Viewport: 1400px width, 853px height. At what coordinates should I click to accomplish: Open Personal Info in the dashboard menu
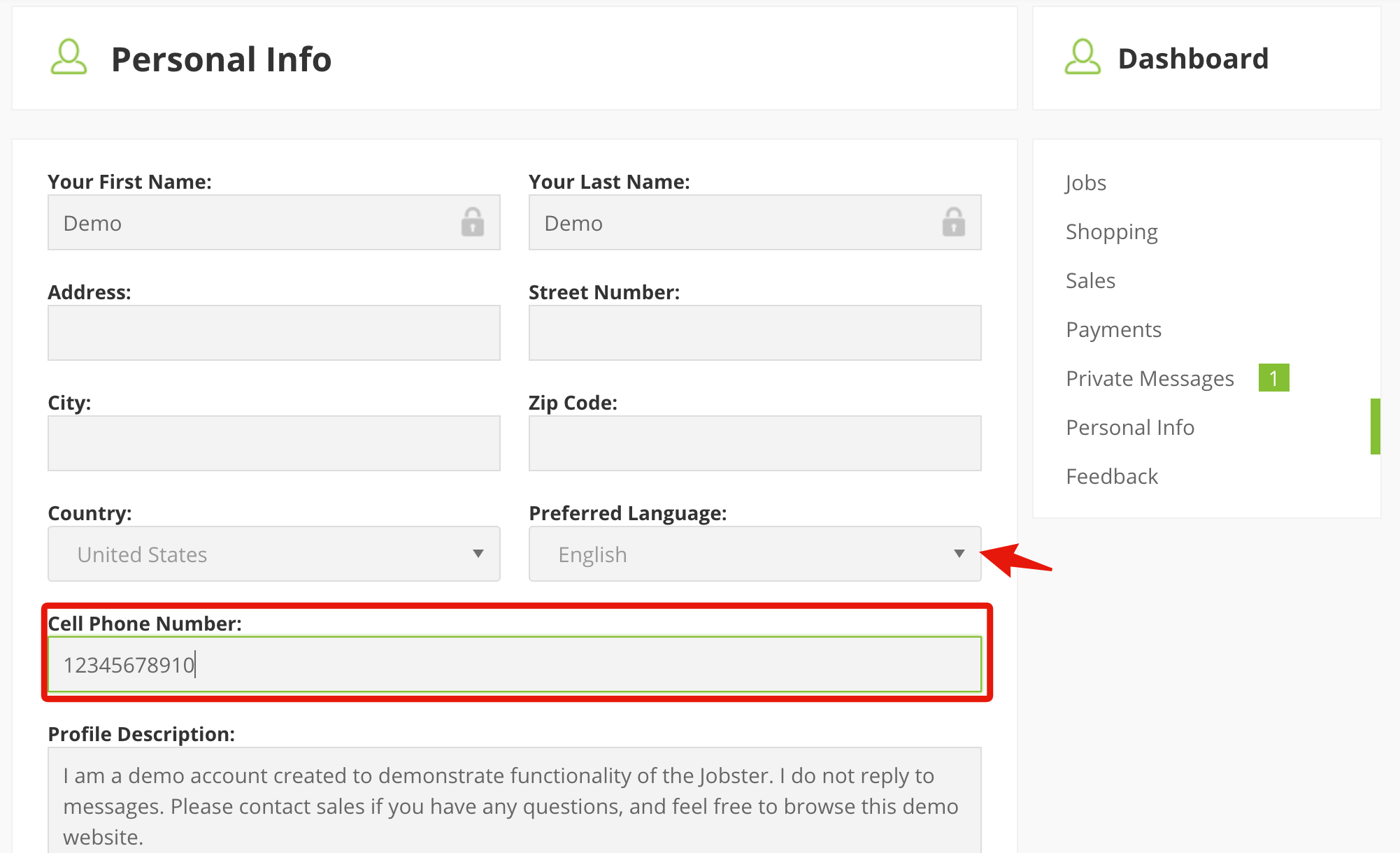coord(1130,428)
